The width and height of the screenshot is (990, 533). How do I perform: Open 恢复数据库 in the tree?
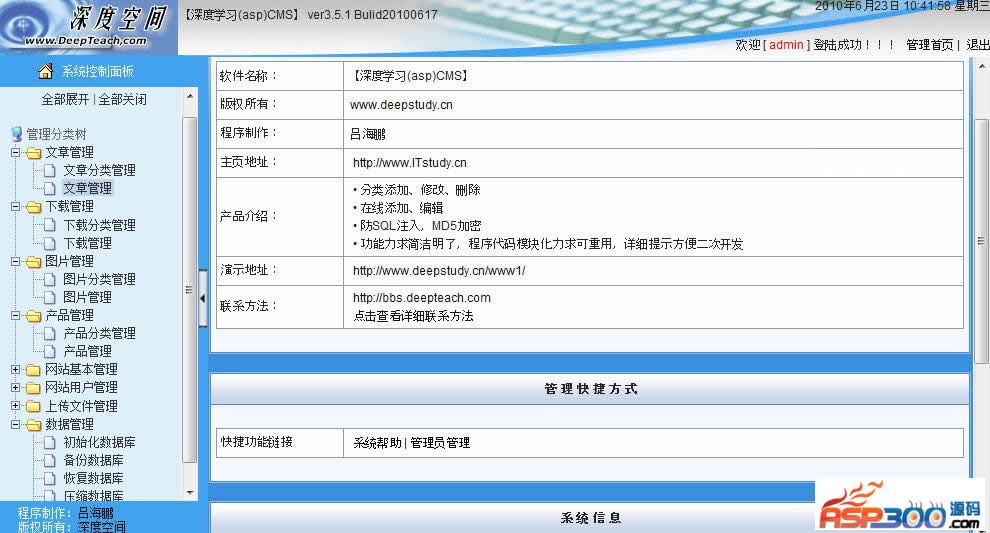[93, 479]
